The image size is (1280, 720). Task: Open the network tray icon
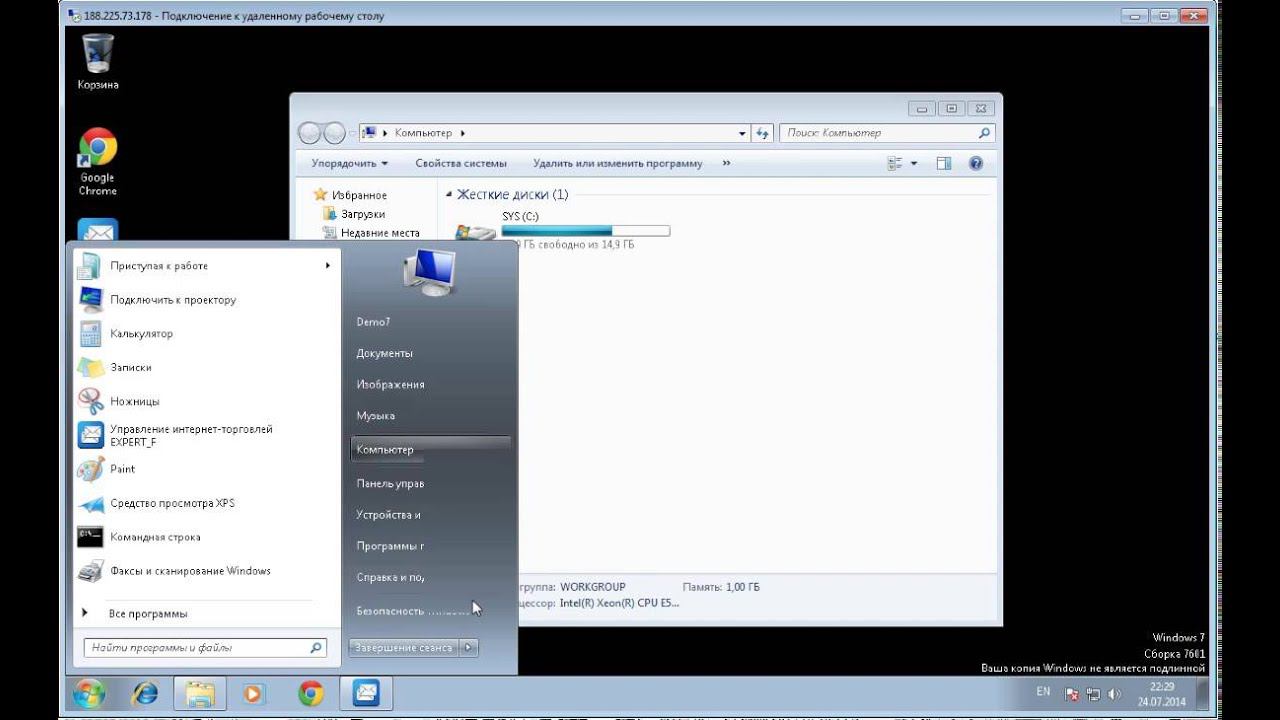point(1093,694)
